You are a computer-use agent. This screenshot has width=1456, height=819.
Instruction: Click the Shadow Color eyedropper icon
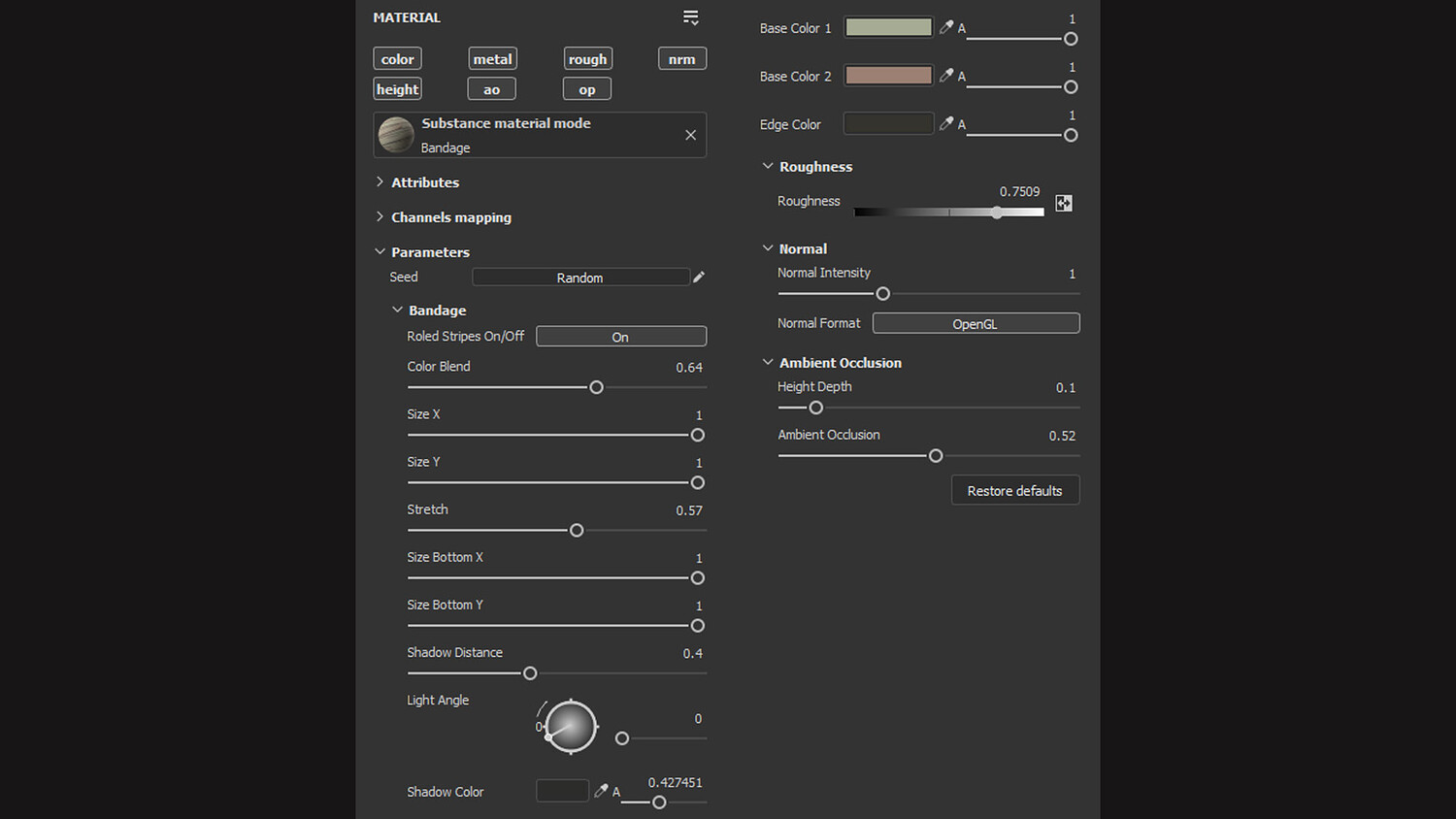pos(601,791)
